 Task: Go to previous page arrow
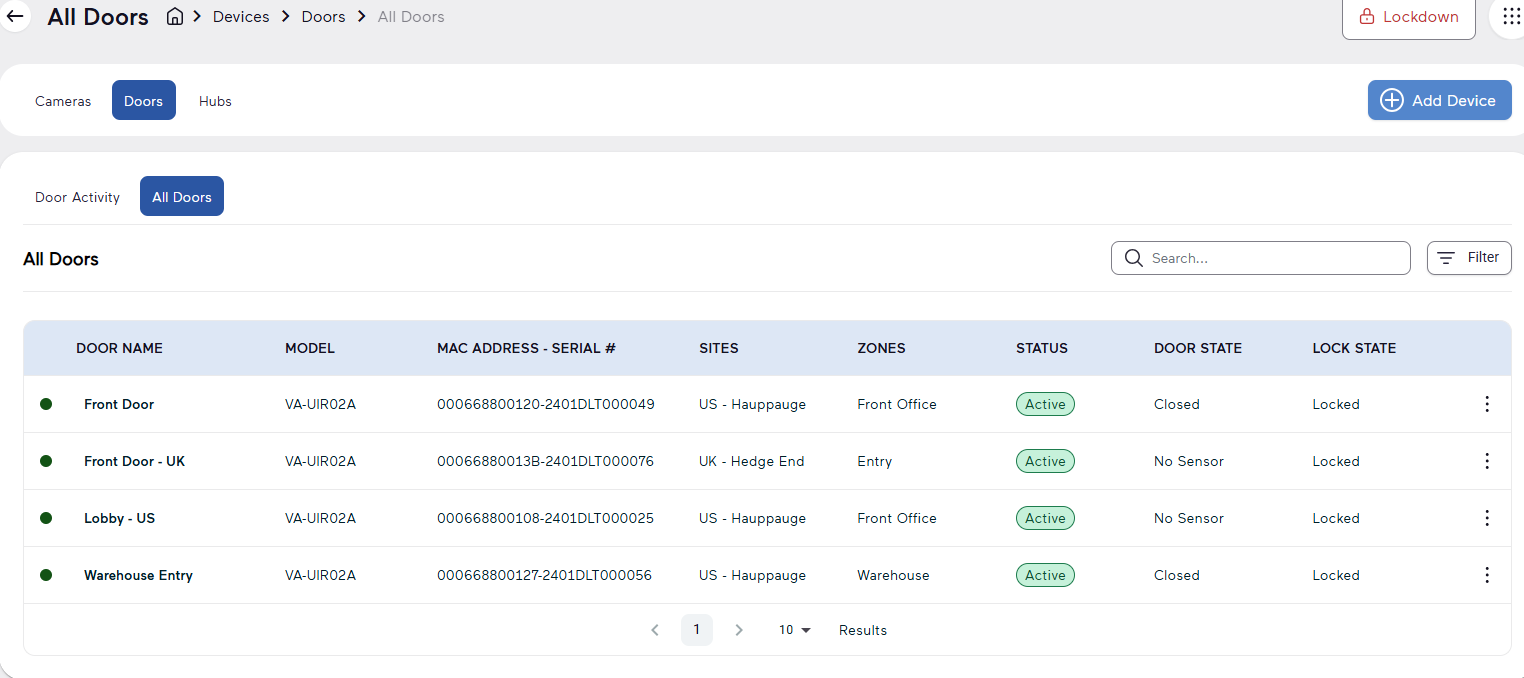[x=655, y=630]
